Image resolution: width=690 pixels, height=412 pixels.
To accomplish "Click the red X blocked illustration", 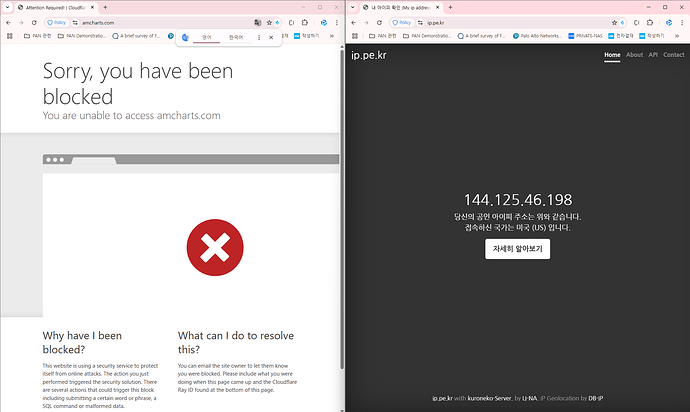I will tap(215, 247).
